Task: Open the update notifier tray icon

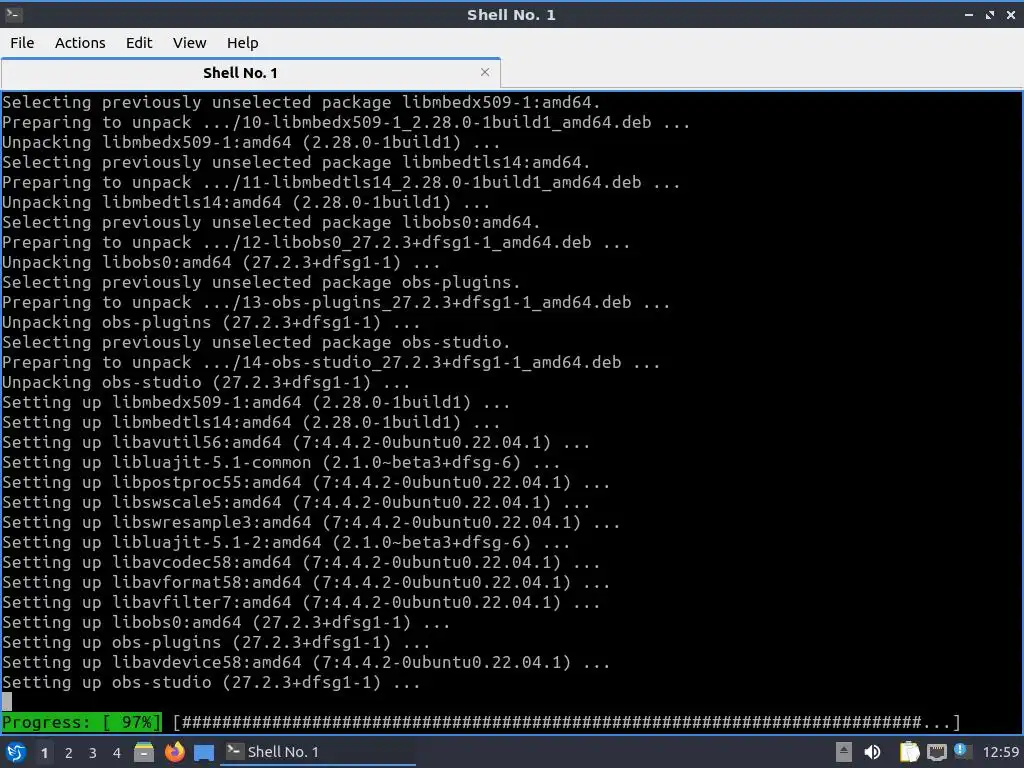Action: click(x=961, y=751)
